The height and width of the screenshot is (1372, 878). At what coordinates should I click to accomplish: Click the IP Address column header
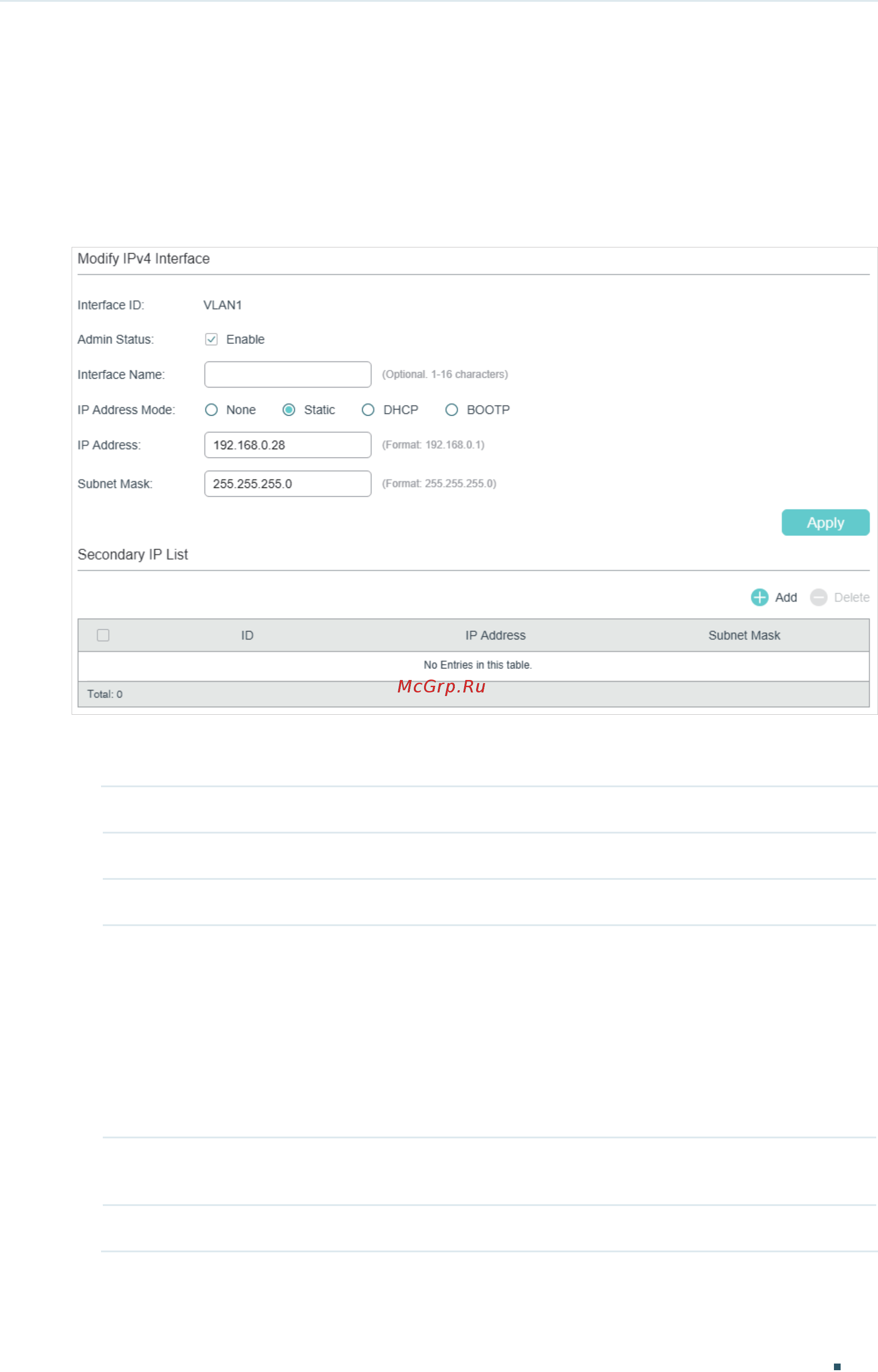(x=495, y=635)
